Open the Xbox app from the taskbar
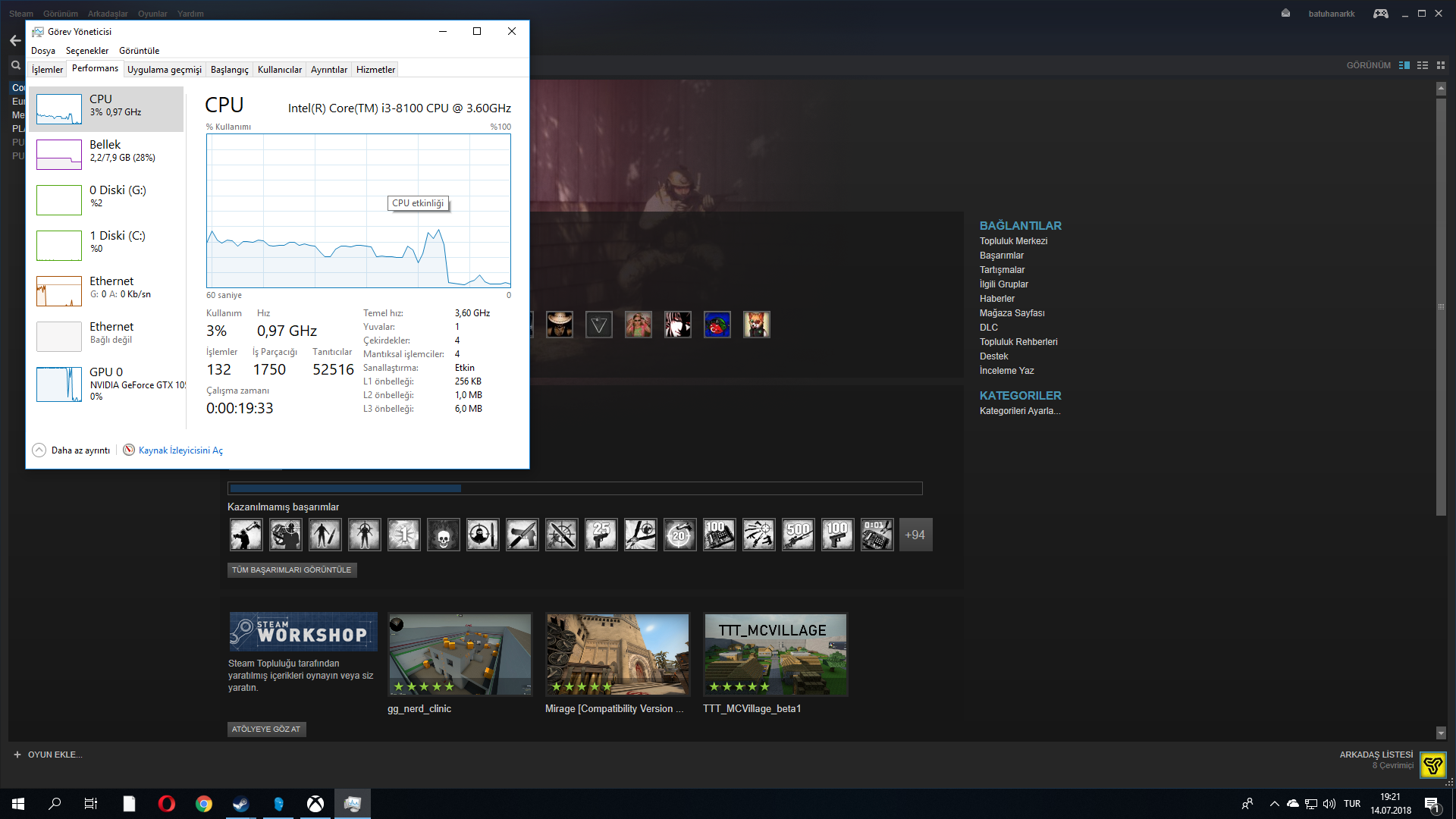Image resolution: width=1456 pixels, height=819 pixels. (315, 804)
